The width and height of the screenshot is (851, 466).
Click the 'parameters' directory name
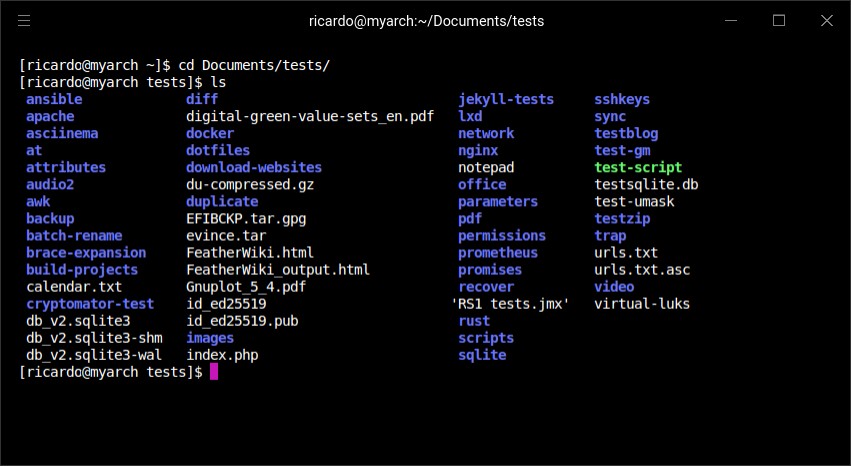tap(498, 201)
